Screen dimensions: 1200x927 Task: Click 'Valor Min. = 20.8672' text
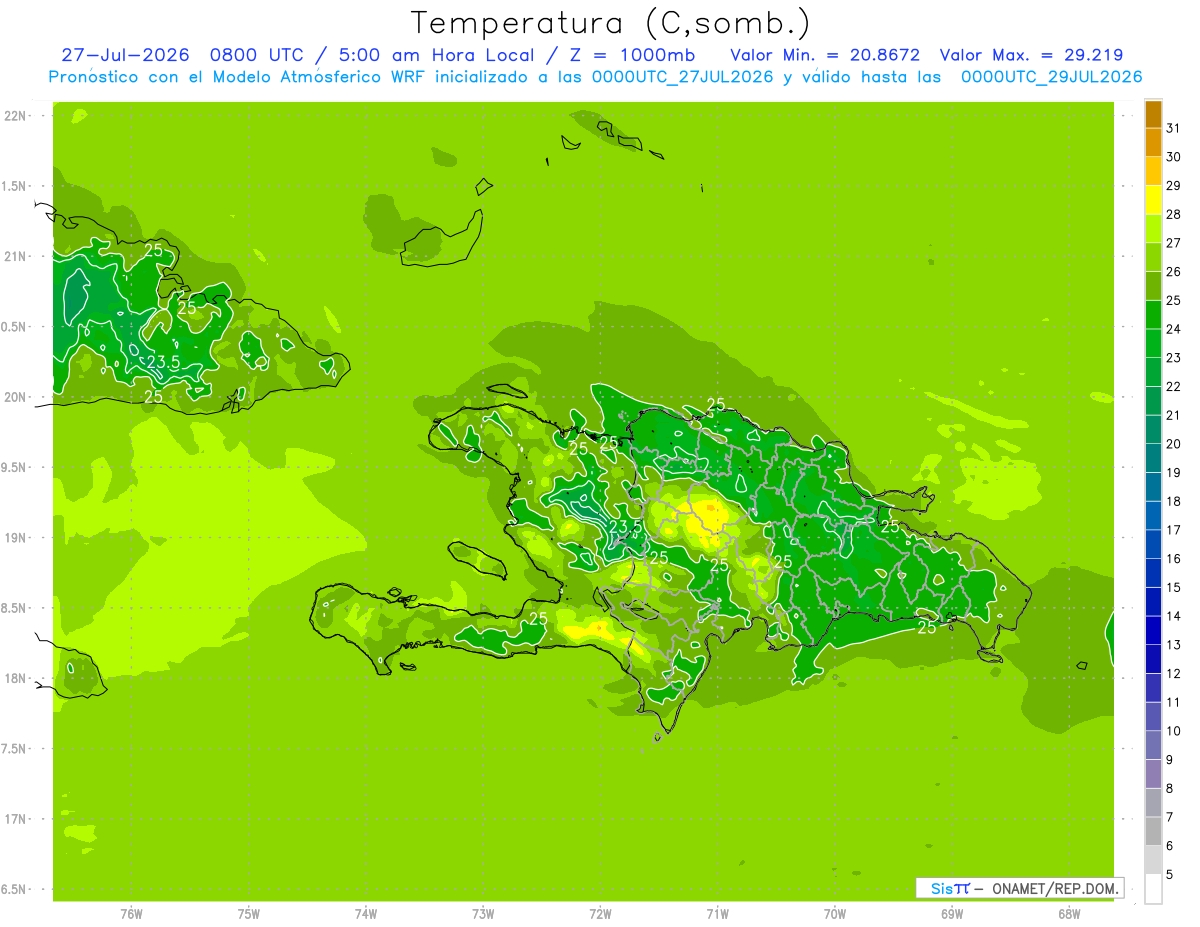click(825, 55)
